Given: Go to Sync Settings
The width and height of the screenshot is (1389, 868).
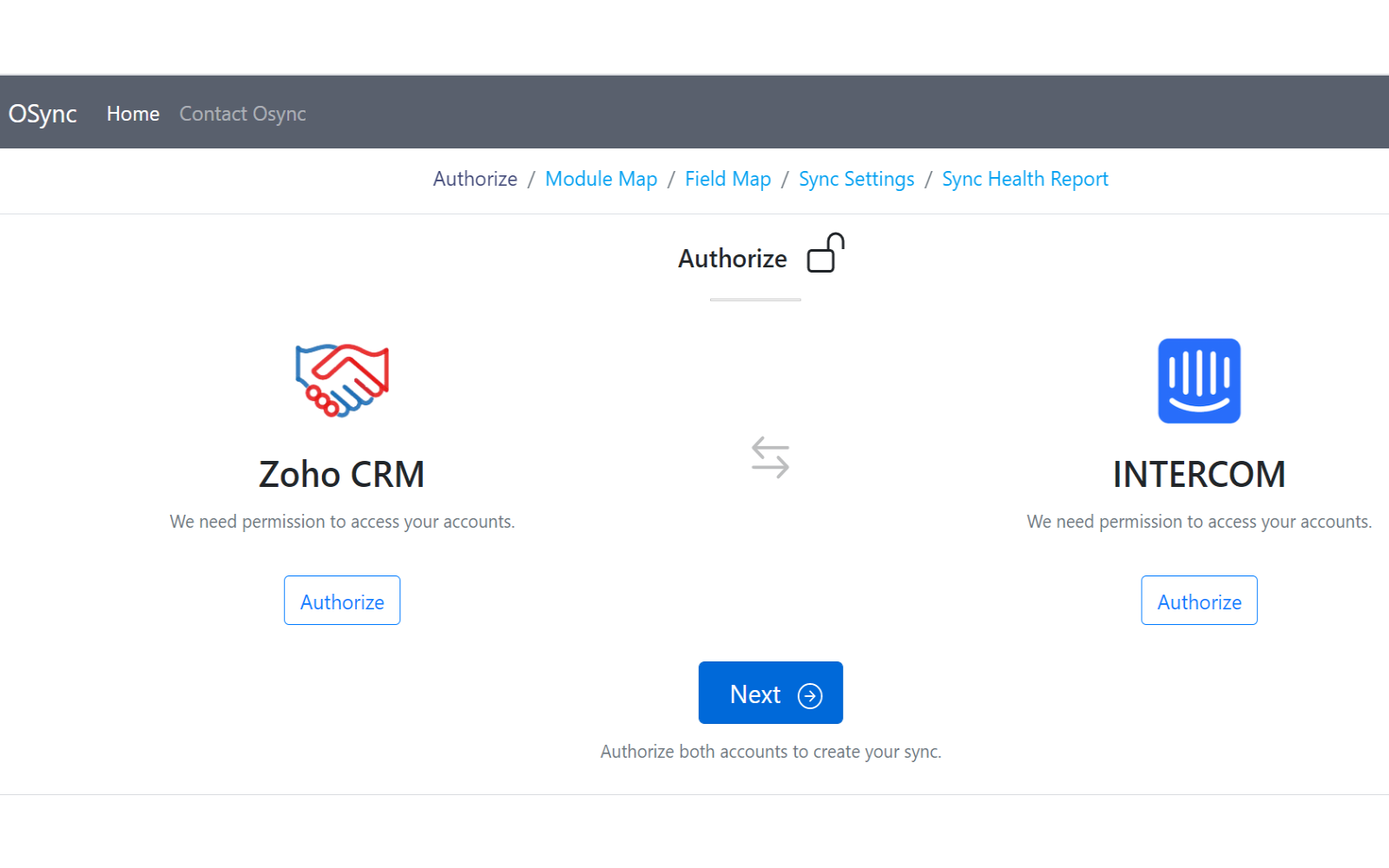Looking at the screenshot, I should click(x=856, y=179).
